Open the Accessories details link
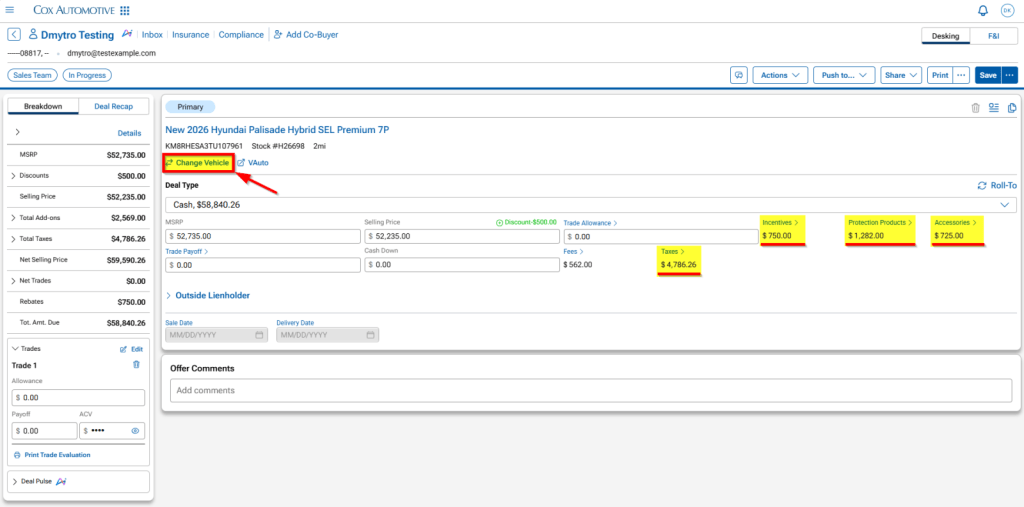Image resolution: width=1024 pixels, height=507 pixels. pos(955,223)
